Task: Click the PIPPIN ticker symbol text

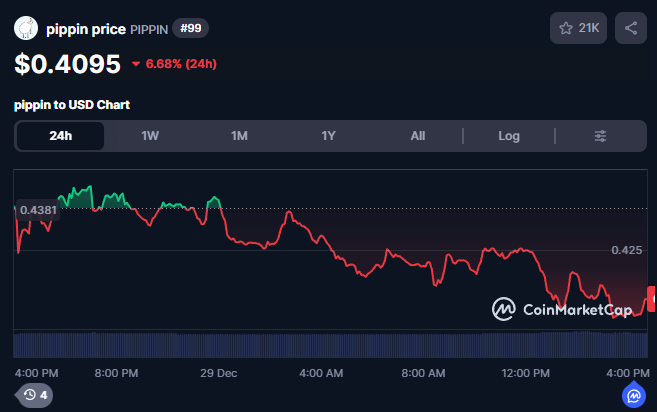Action: pyautogui.click(x=149, y=29)
